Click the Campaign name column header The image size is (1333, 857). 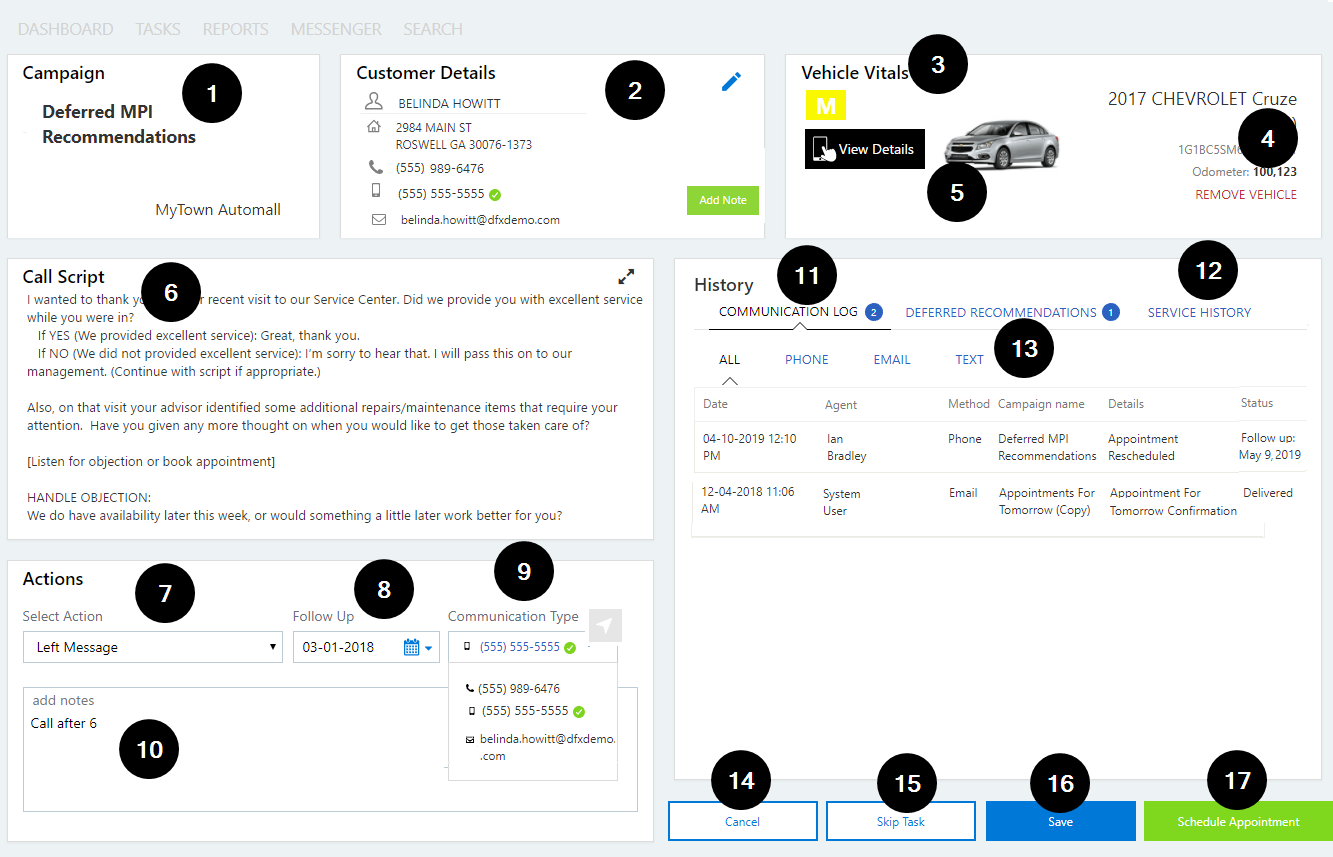[x=1041, y=404]
